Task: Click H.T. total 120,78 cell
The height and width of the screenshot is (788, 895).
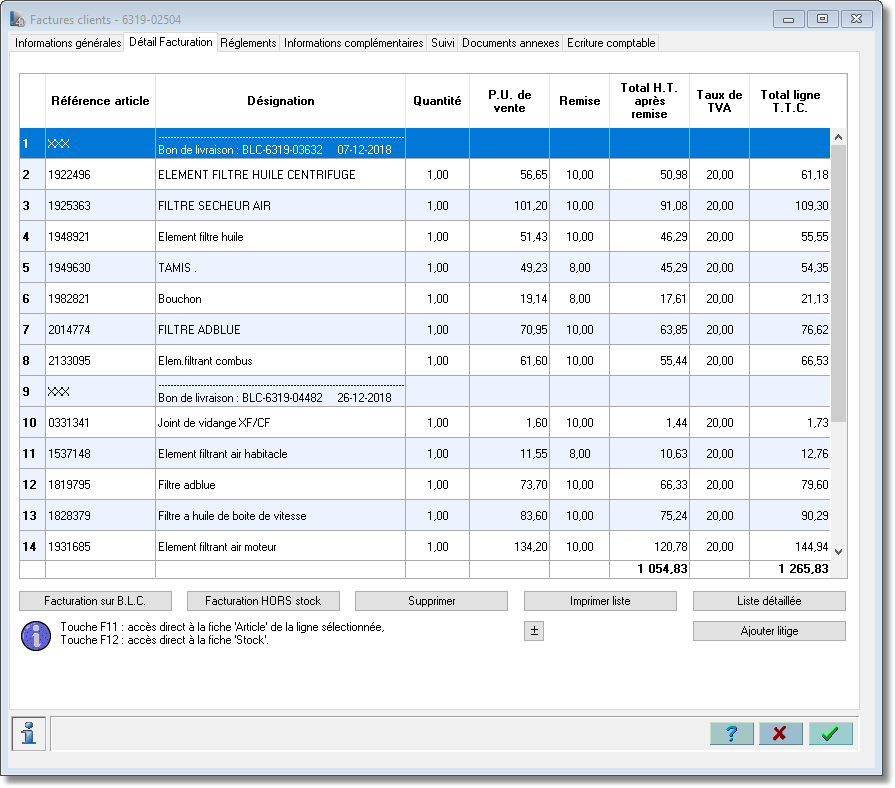Action: pos(649,547)
